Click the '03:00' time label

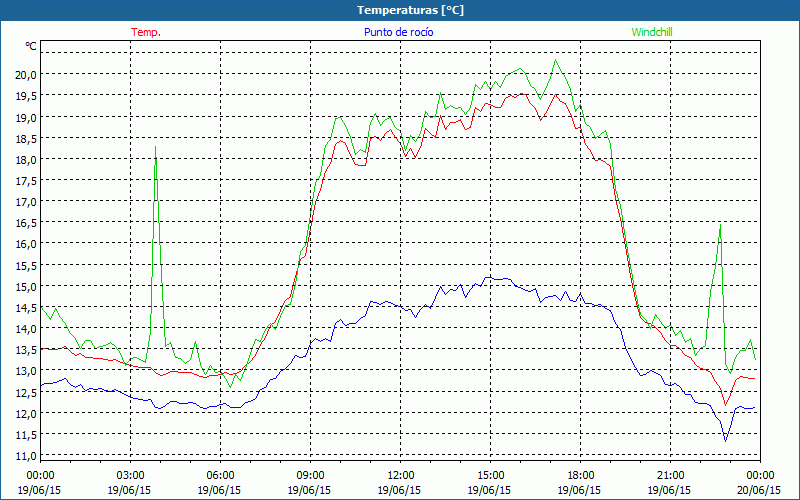coord(130,476)
